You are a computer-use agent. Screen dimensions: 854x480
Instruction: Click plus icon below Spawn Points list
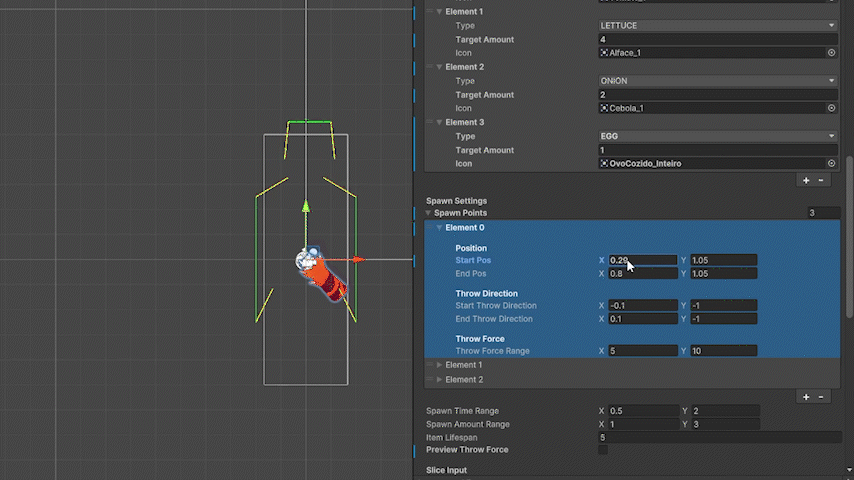[x=806, y=397]
